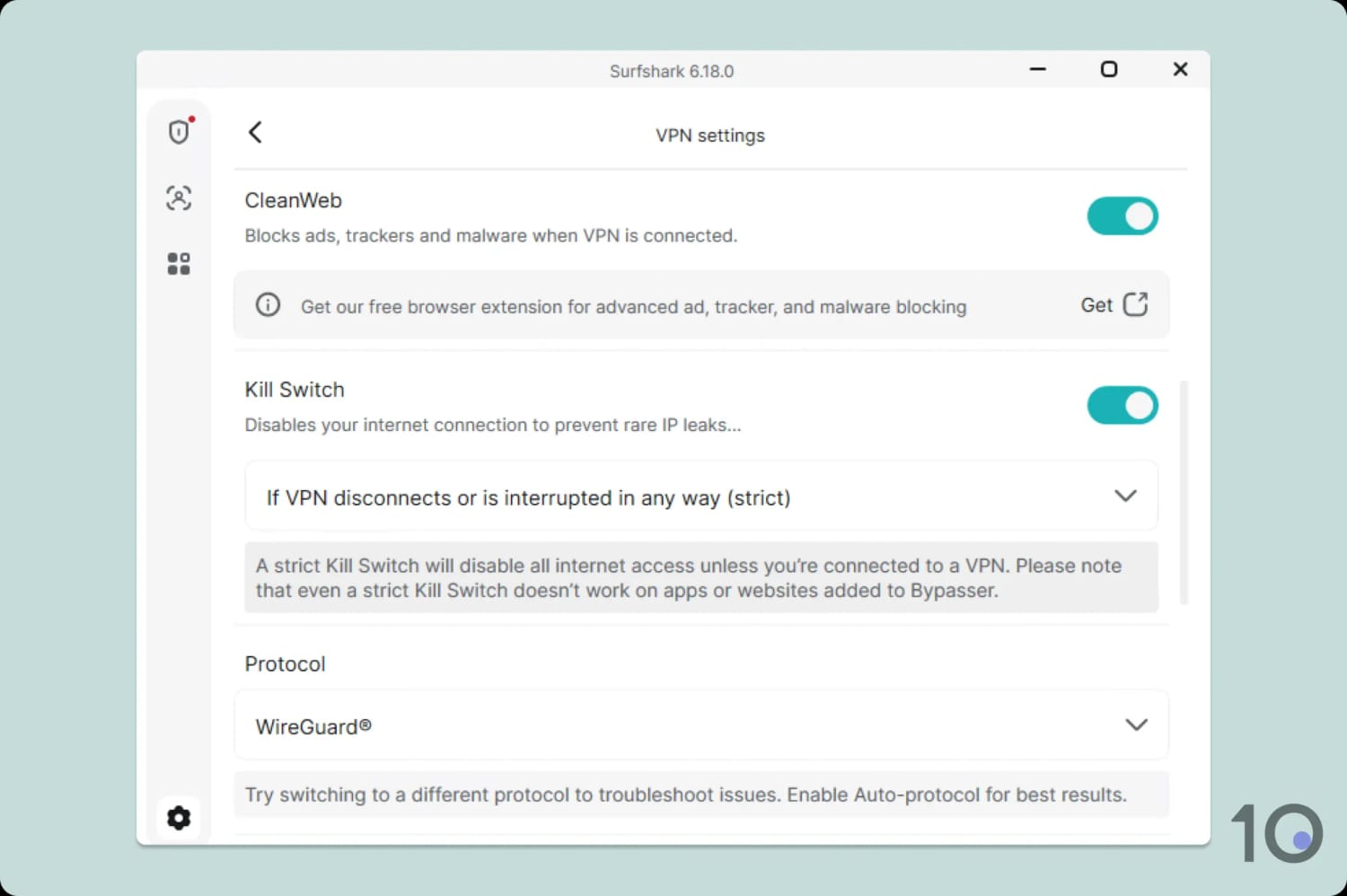This screenshot has width=1347, height=896.
Task: Open the settings gear icon in sidebar
Action: [x=179, y=818]
